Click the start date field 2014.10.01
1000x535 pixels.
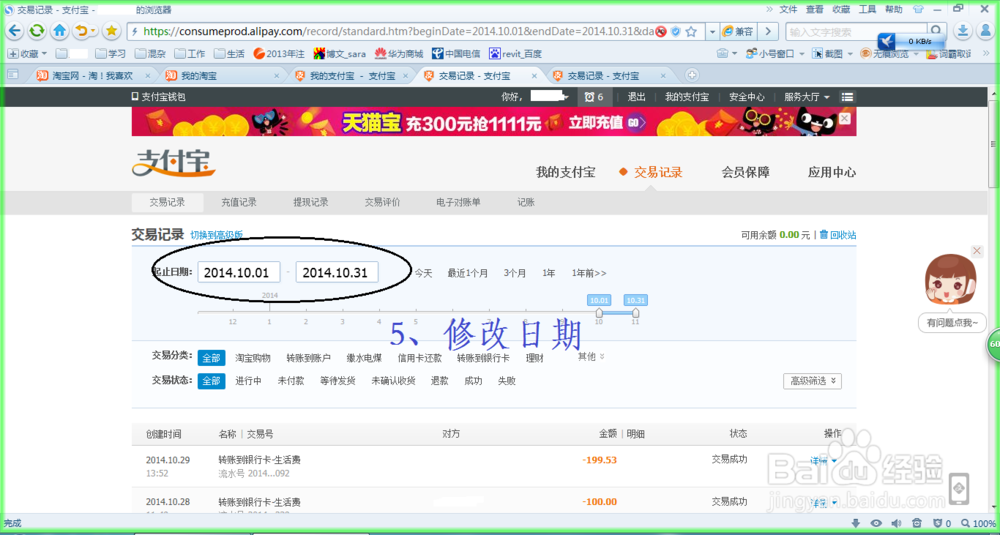[239, 272]
